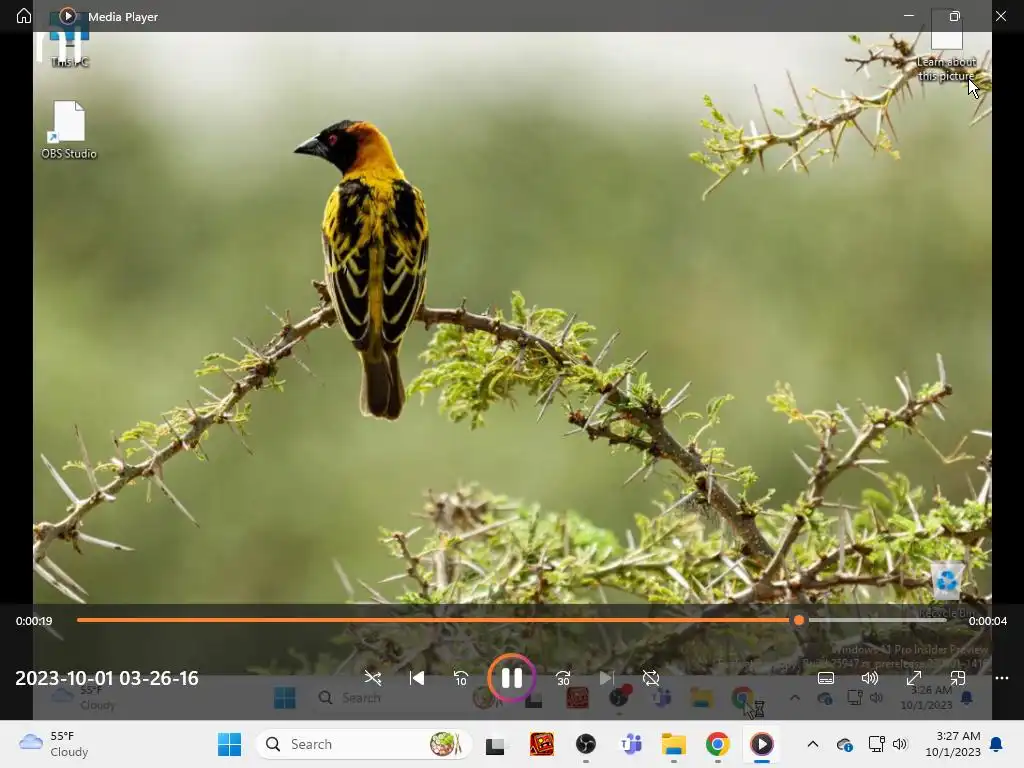Open the Windows Start menu
Image resolution: width=1024 pixels, height=768 pixels.
point(229,744)
